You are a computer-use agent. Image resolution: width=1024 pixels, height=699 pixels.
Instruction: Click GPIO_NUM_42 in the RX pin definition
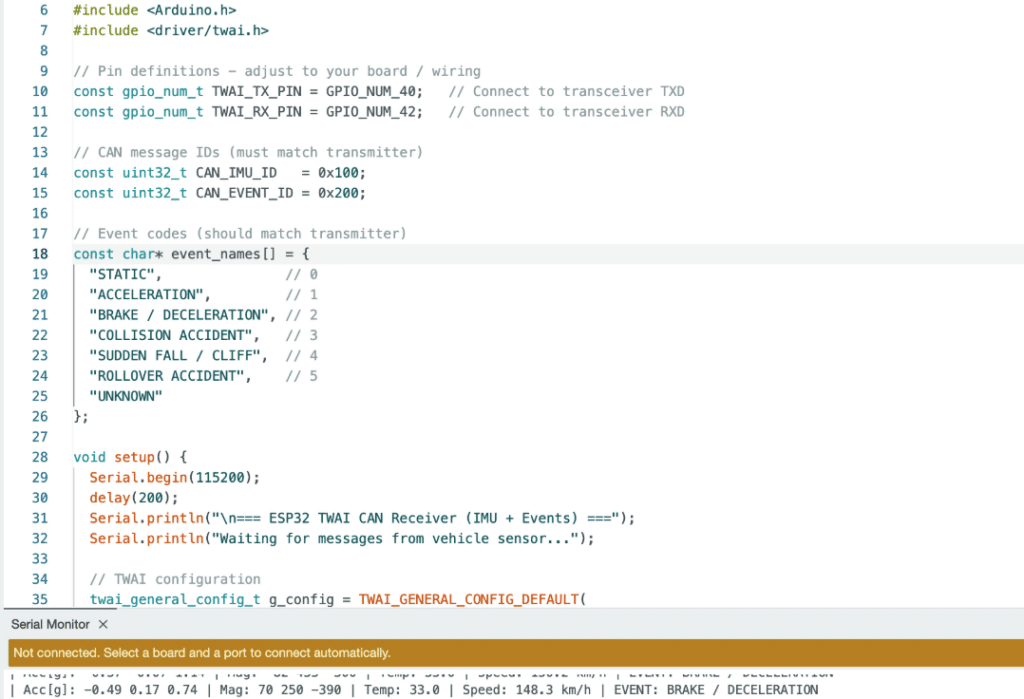[373, 112]
